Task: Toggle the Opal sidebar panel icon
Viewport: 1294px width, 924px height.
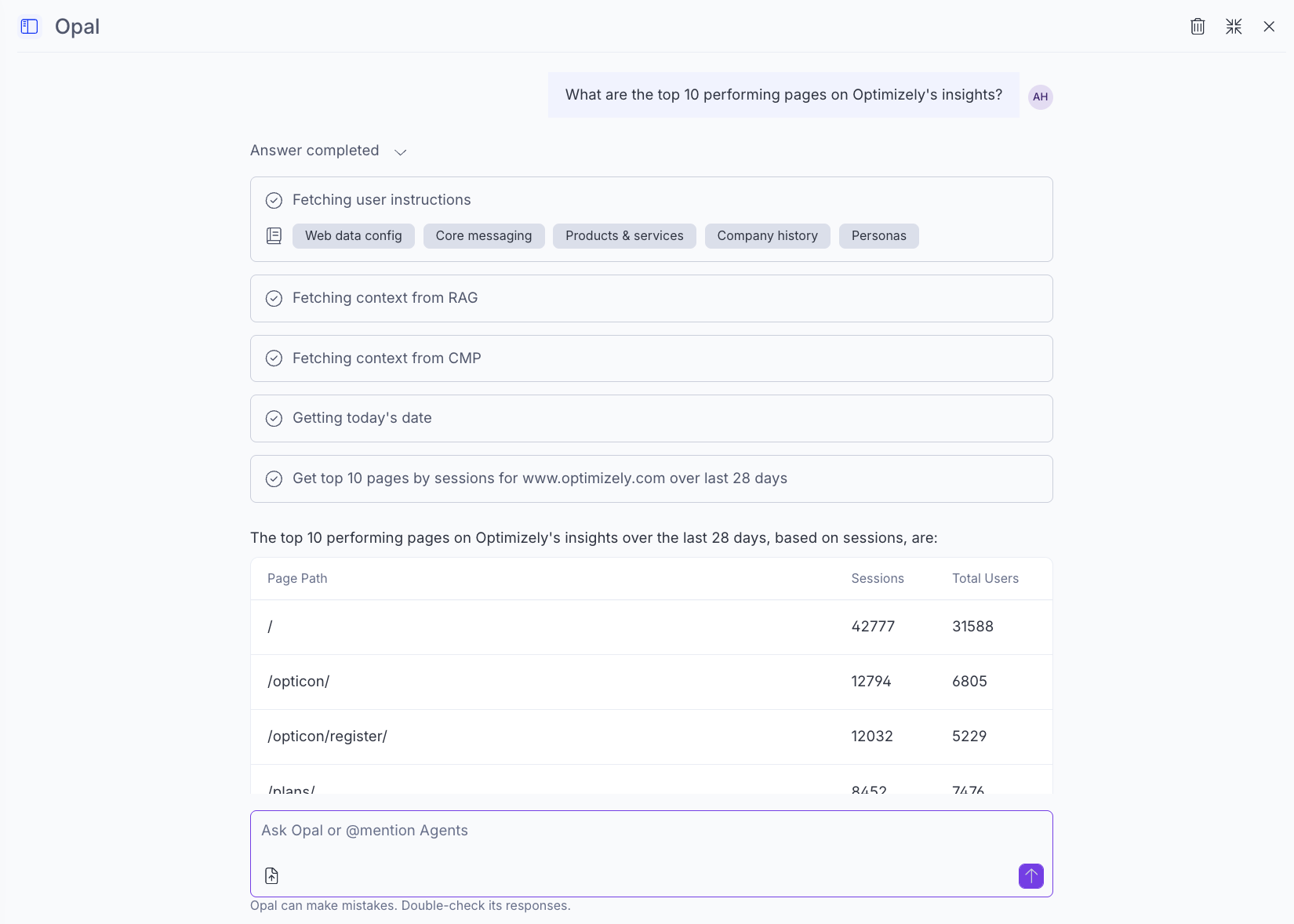Action: [x=30, y=27]
